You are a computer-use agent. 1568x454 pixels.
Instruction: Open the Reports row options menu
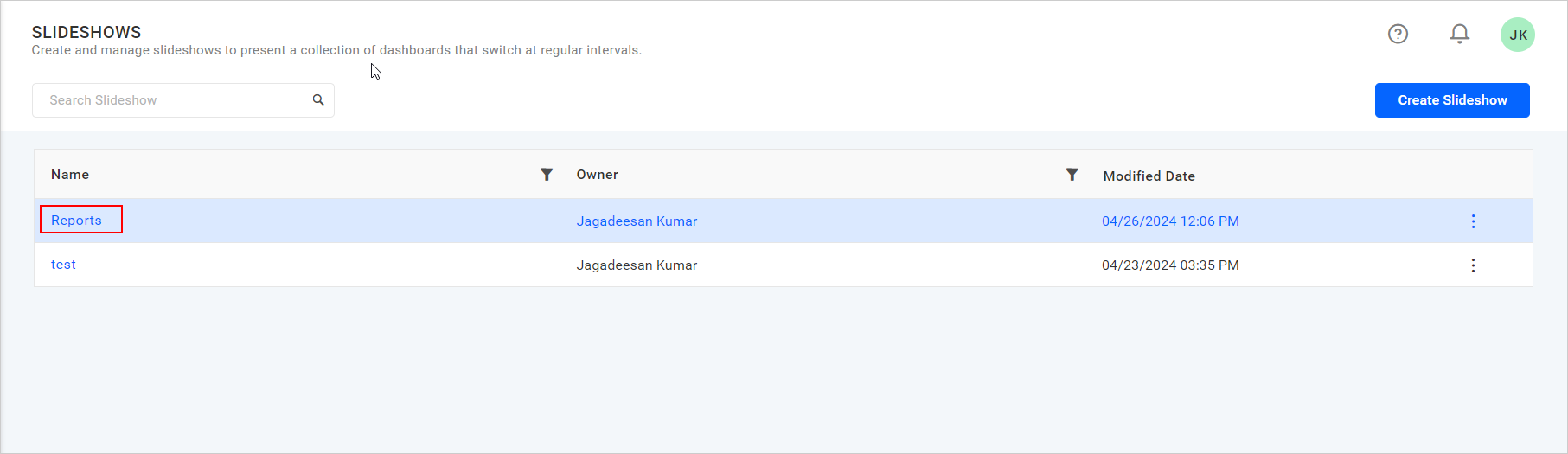(x=1473, y=221)
